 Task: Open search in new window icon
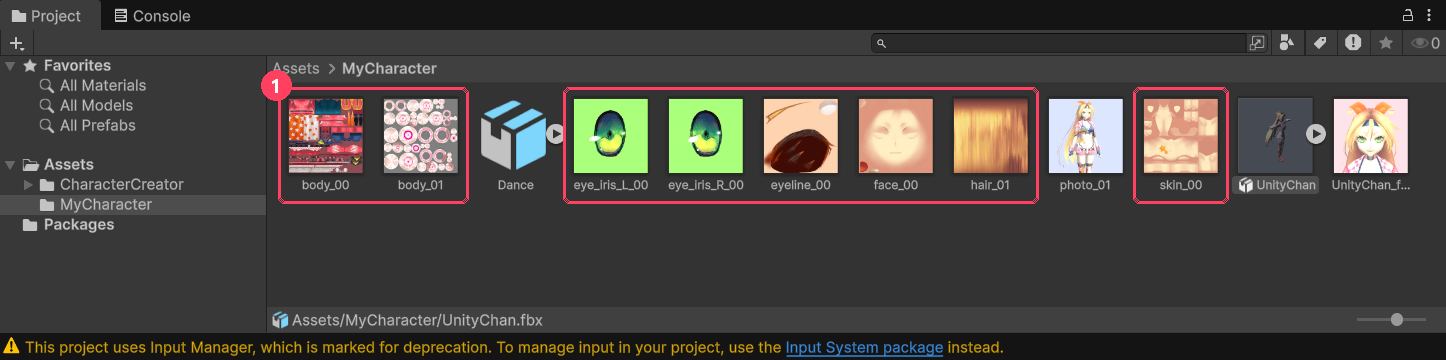coord(1257,43)
